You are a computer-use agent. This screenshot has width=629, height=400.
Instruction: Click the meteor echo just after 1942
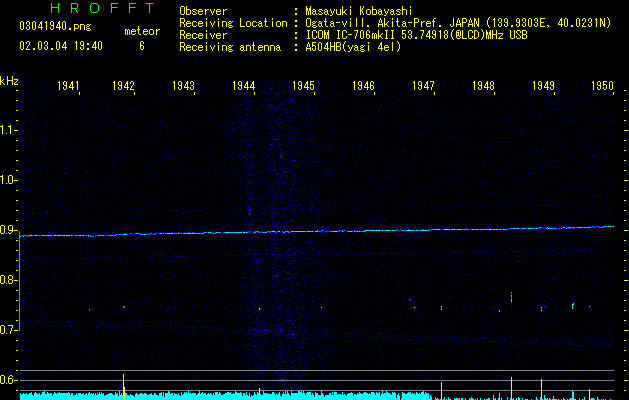click(124, 307)
